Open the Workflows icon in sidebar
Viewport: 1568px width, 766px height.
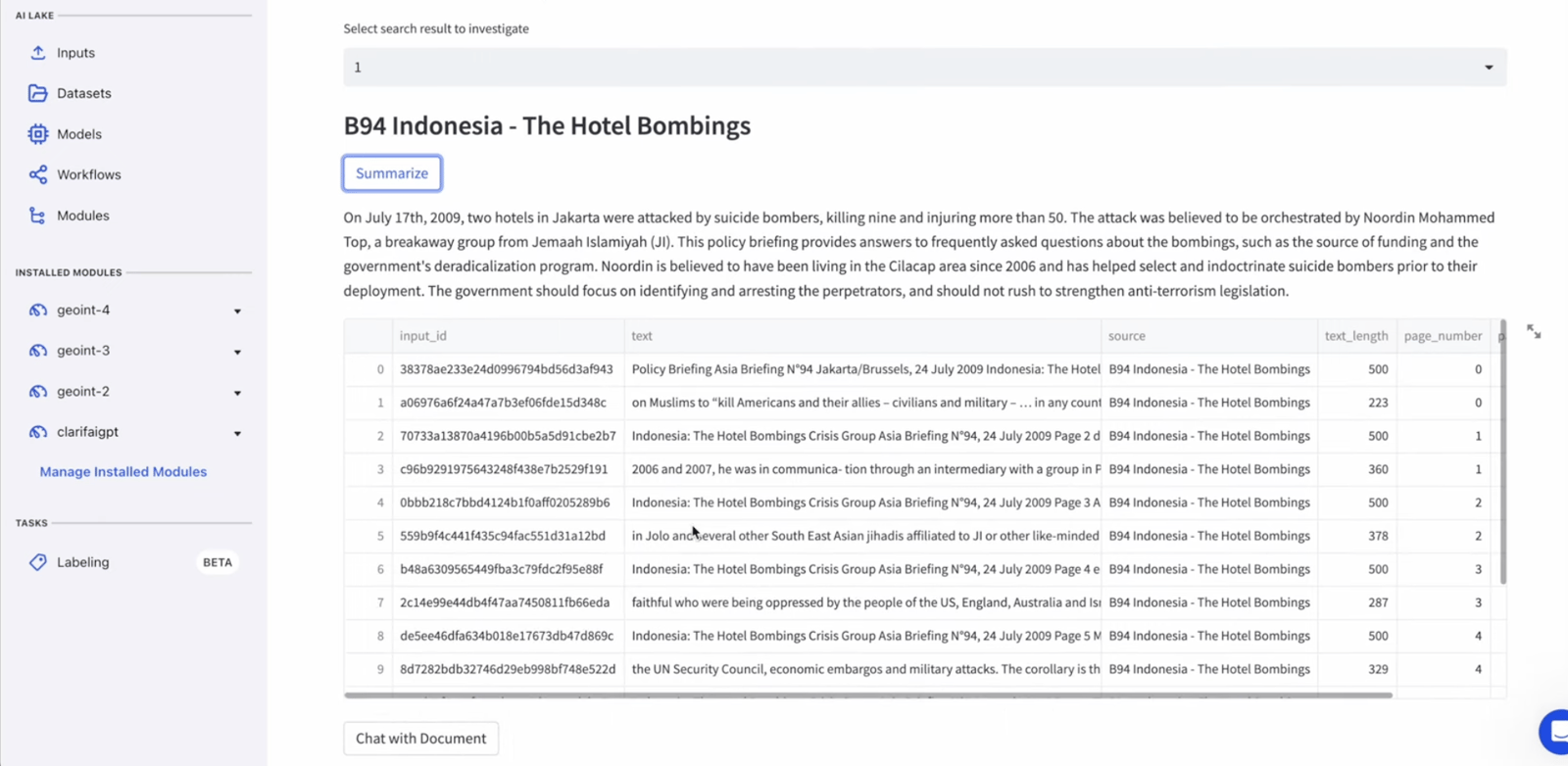pyautogui.click(x=38, y=174)
